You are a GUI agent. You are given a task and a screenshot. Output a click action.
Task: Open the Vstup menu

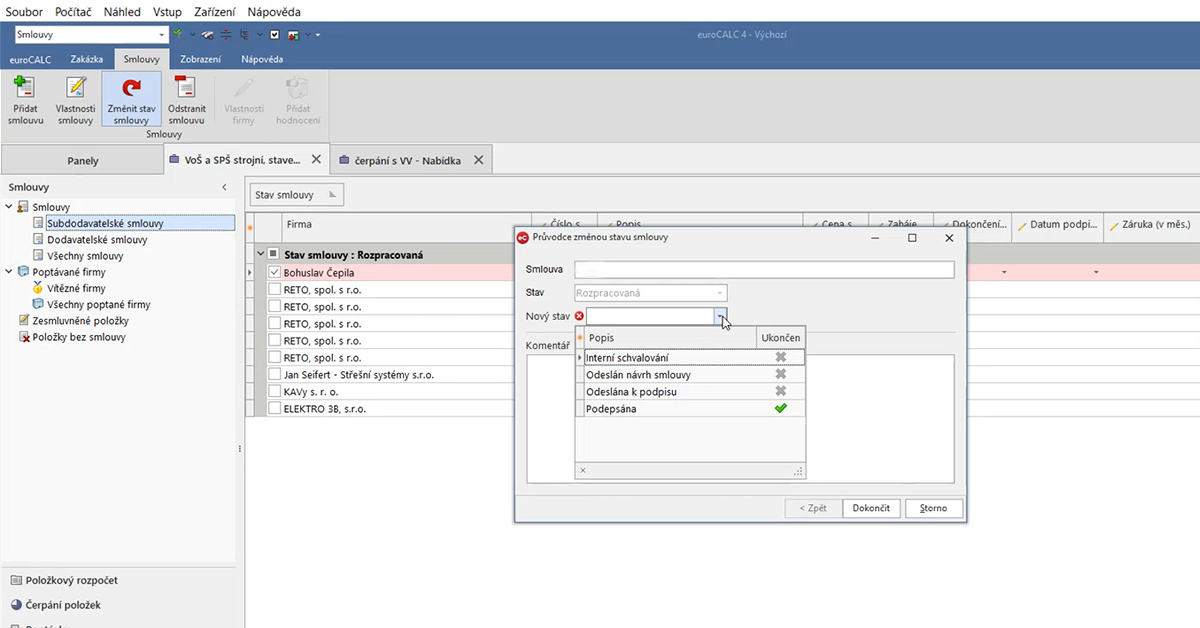pos(167,11)
